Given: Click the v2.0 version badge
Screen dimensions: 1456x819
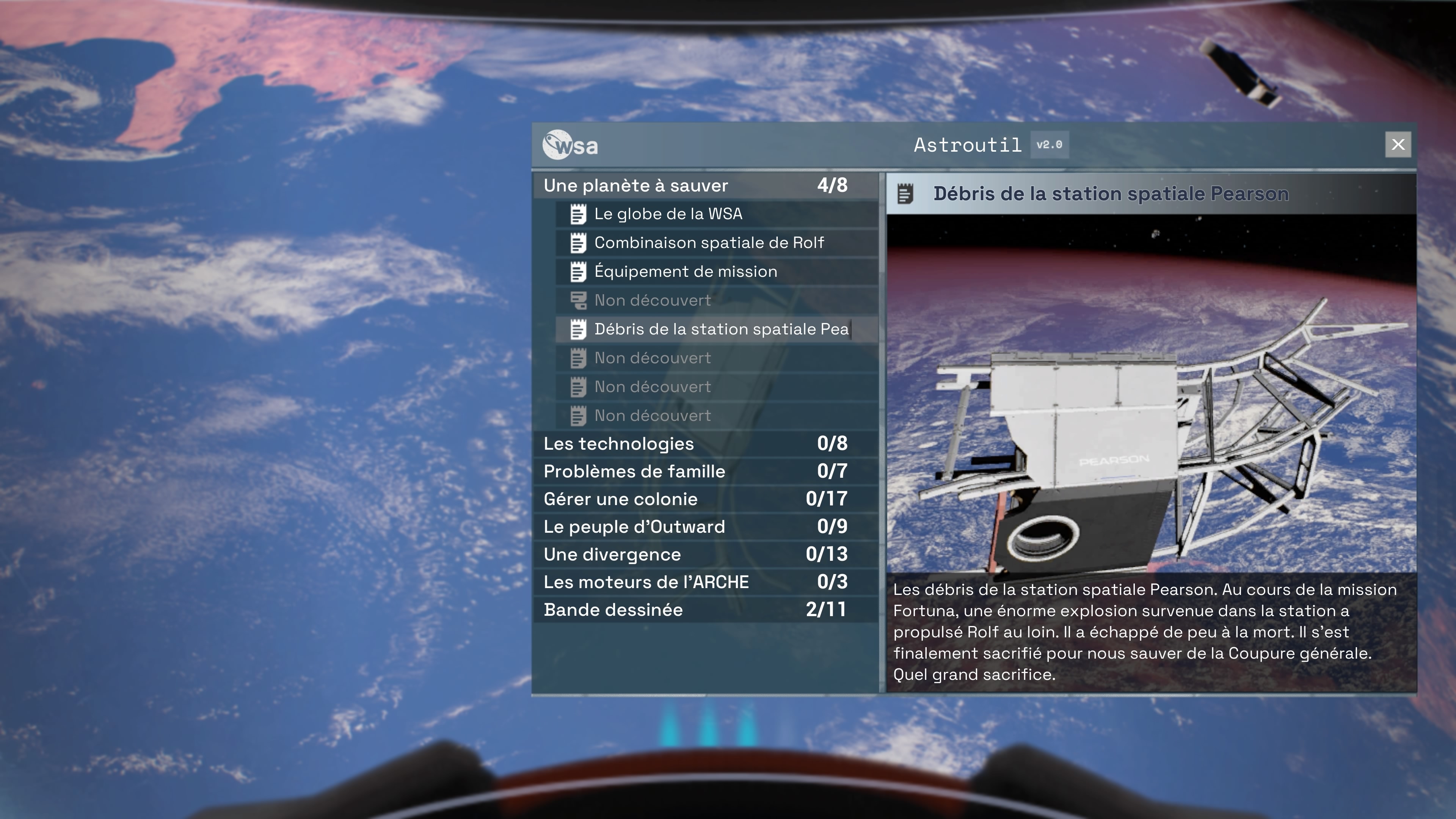Looking at the screenshot, I should [1049, 145].
